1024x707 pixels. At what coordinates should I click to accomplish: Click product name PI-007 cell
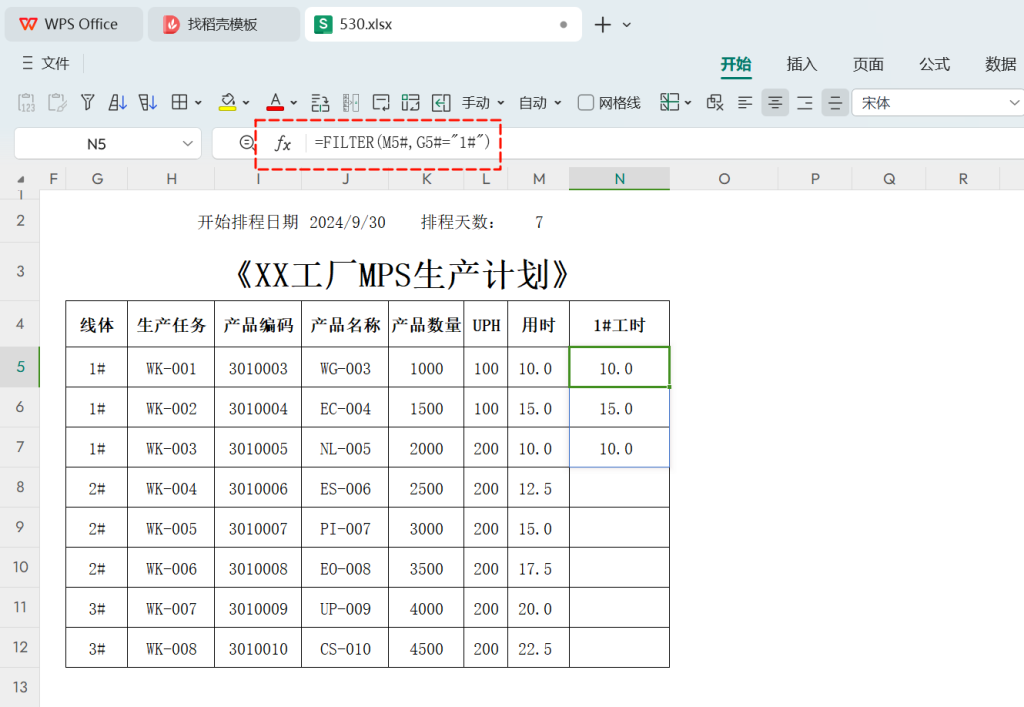(345, 529)
